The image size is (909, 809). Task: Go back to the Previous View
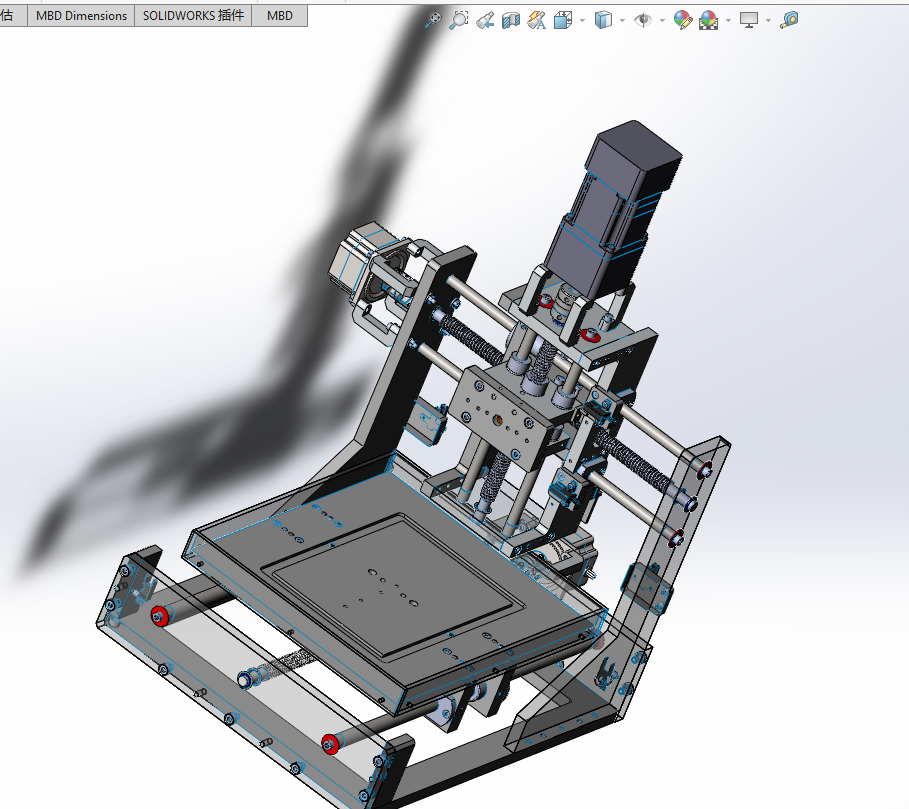click(485, 20)
